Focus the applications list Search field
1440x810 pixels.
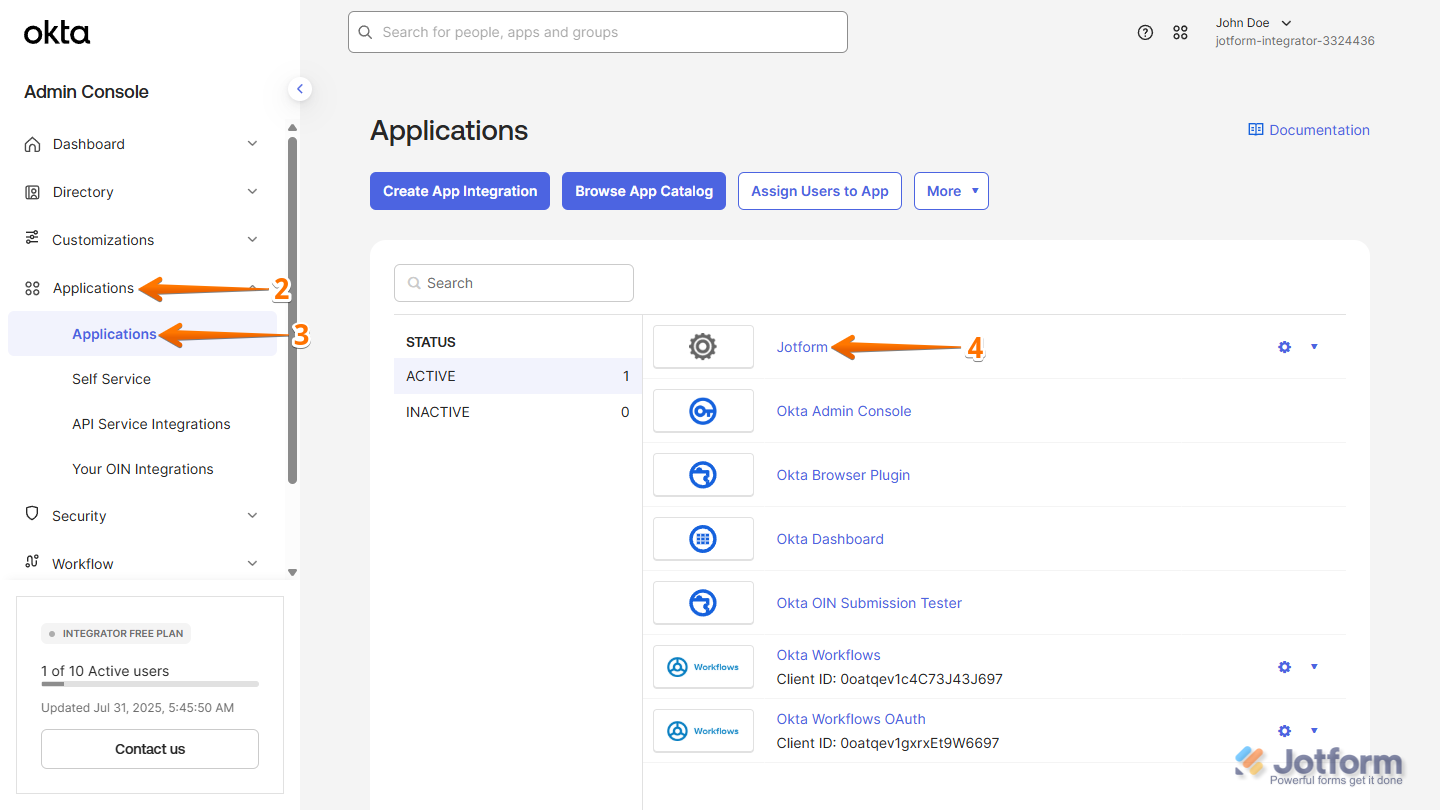514,283
